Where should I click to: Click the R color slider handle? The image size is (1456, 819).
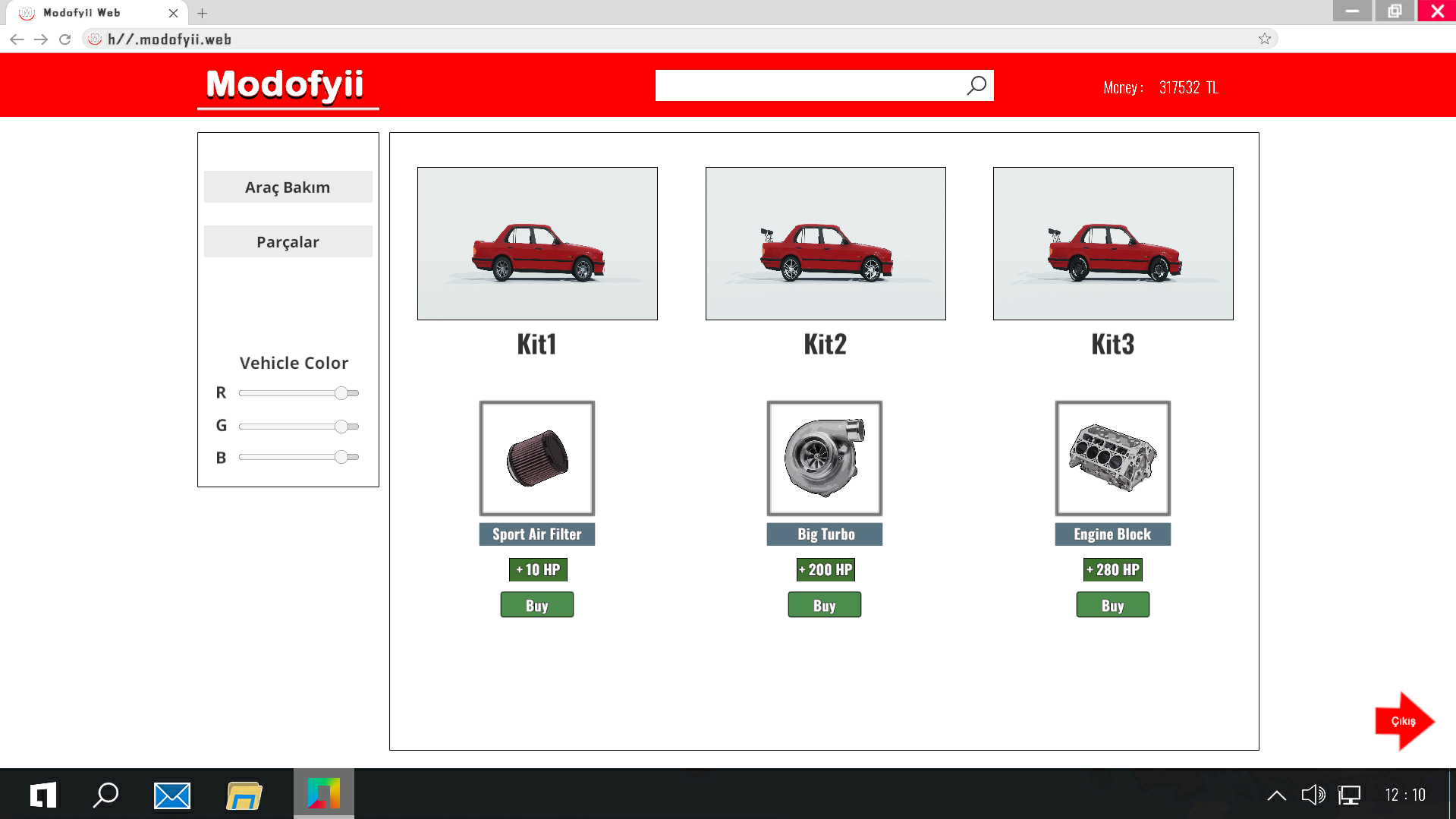coord(341,393)
